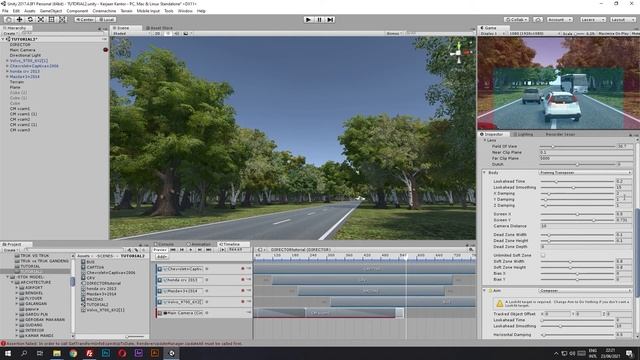Expand Volvo_9700 object in Hierarchy
This screenshot has width=640, height=360.
click(x=7, y=60)
